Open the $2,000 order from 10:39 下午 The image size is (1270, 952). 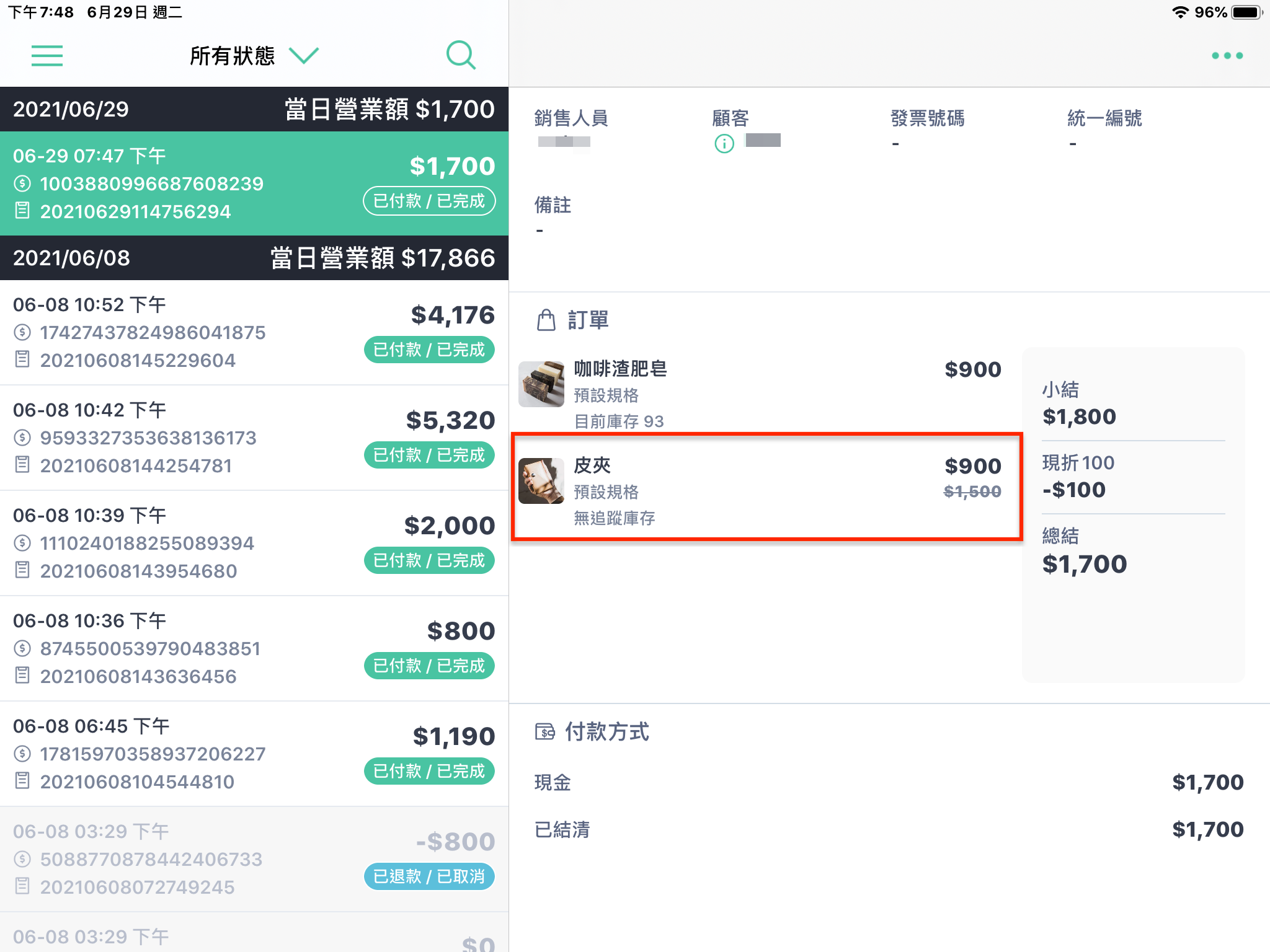coord(254,544)
